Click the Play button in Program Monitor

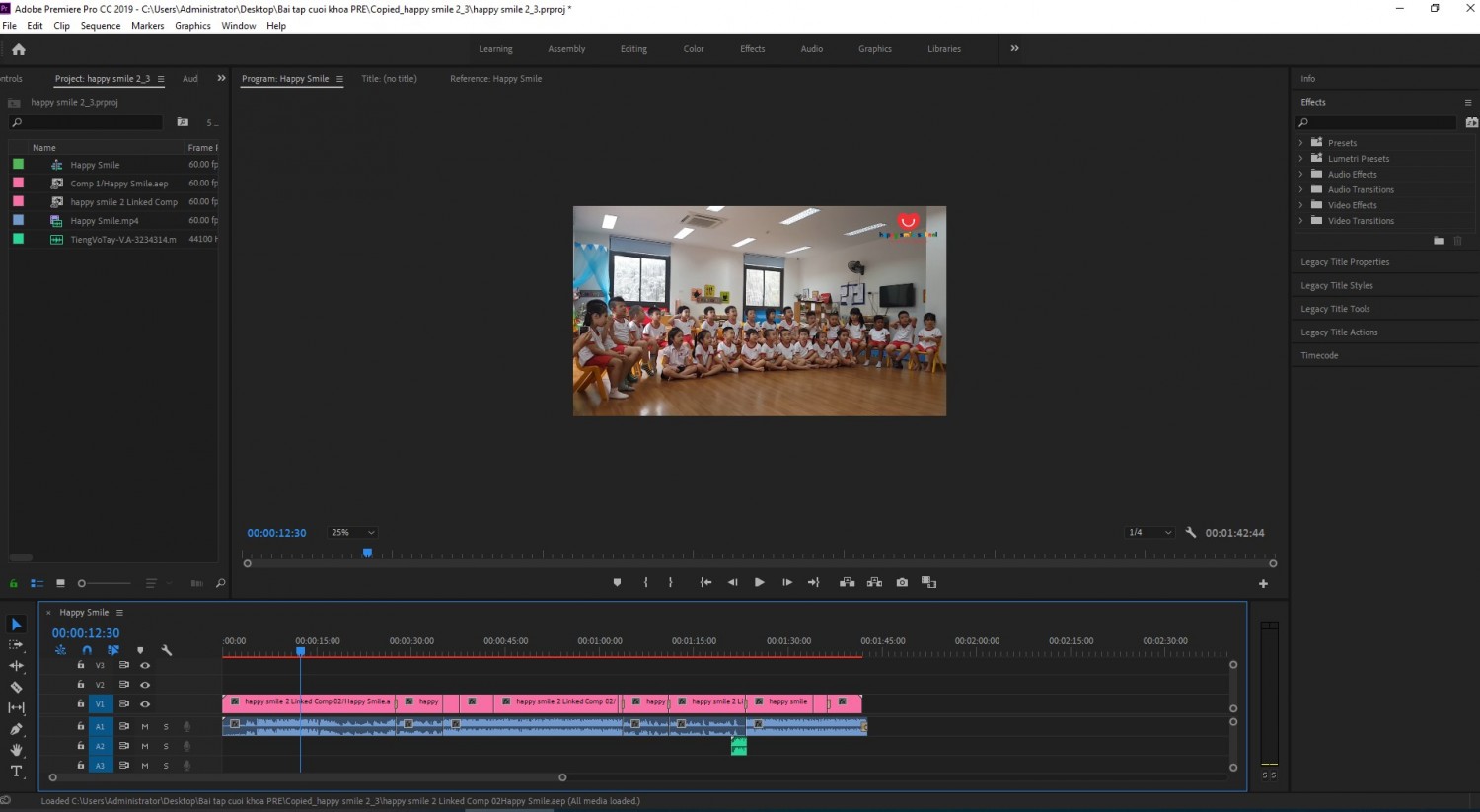point(759,582)
